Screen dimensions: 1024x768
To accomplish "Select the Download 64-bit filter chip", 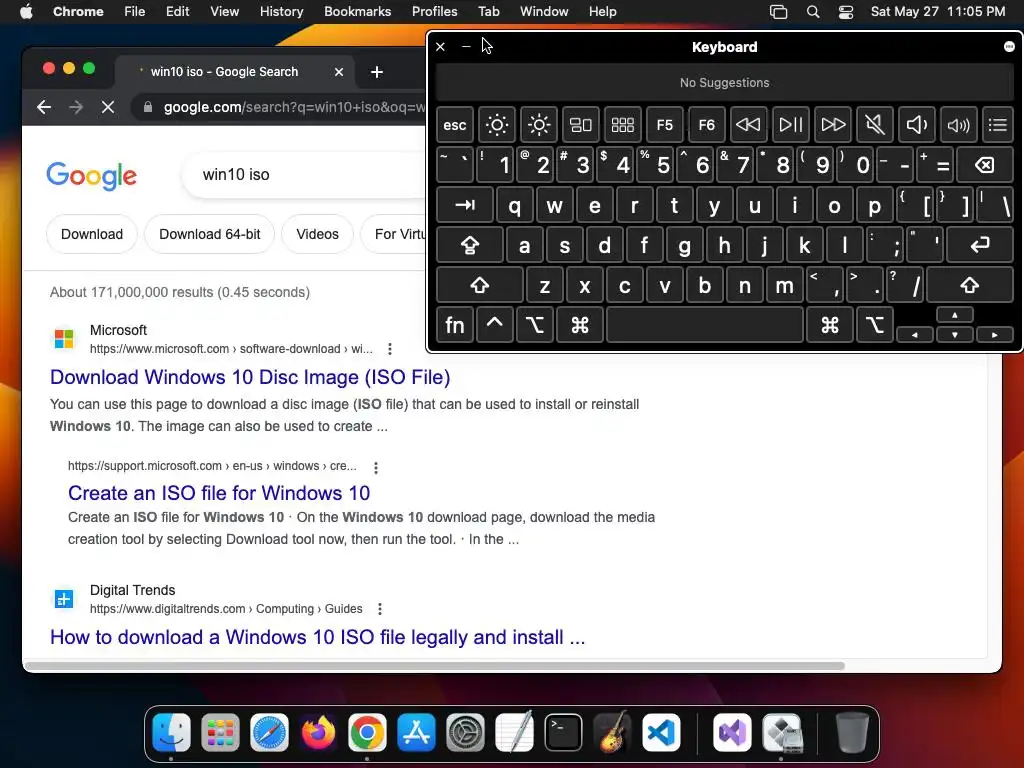I will 210,234.
